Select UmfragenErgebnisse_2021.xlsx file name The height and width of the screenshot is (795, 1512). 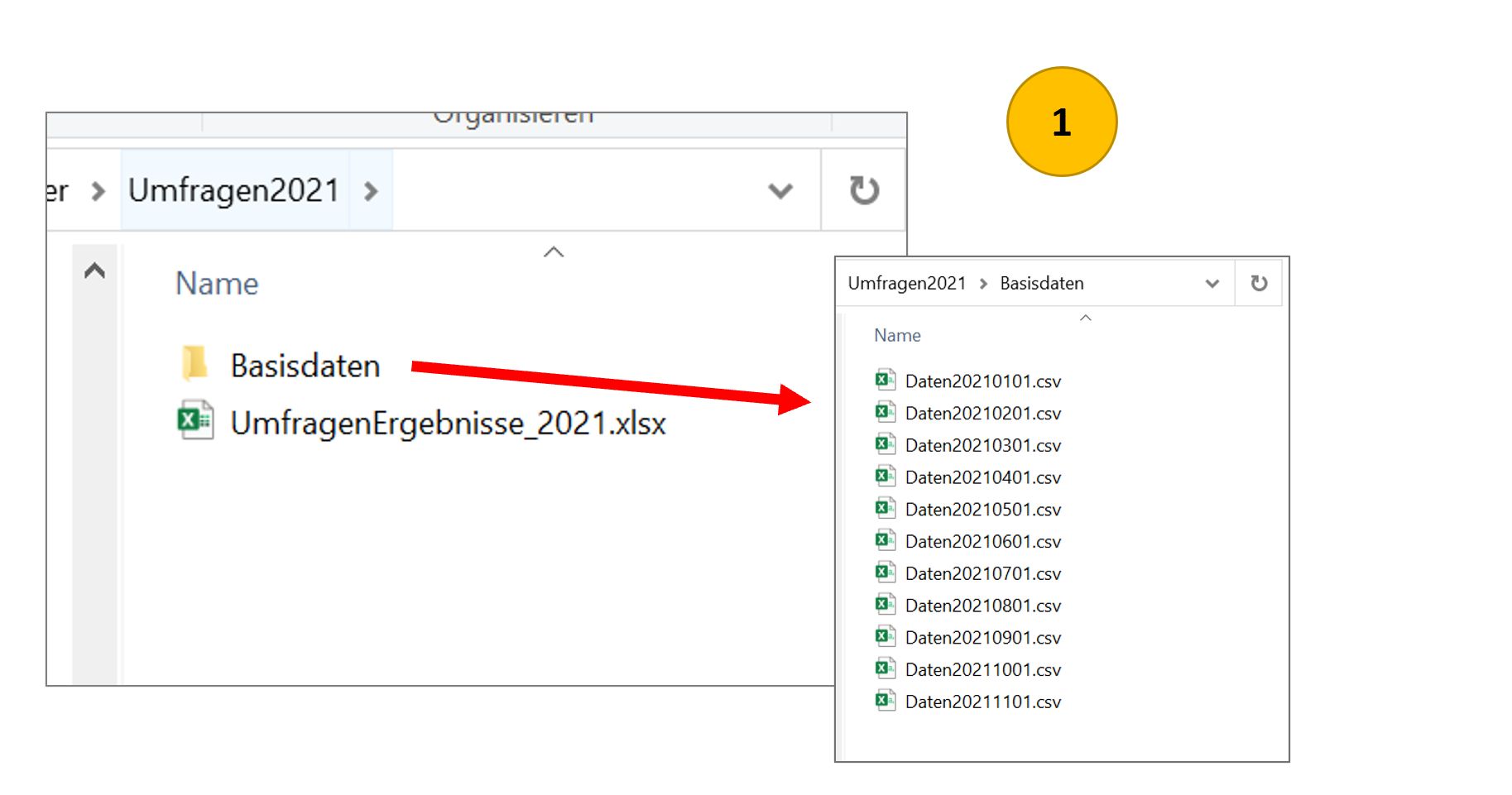point(449,424)
